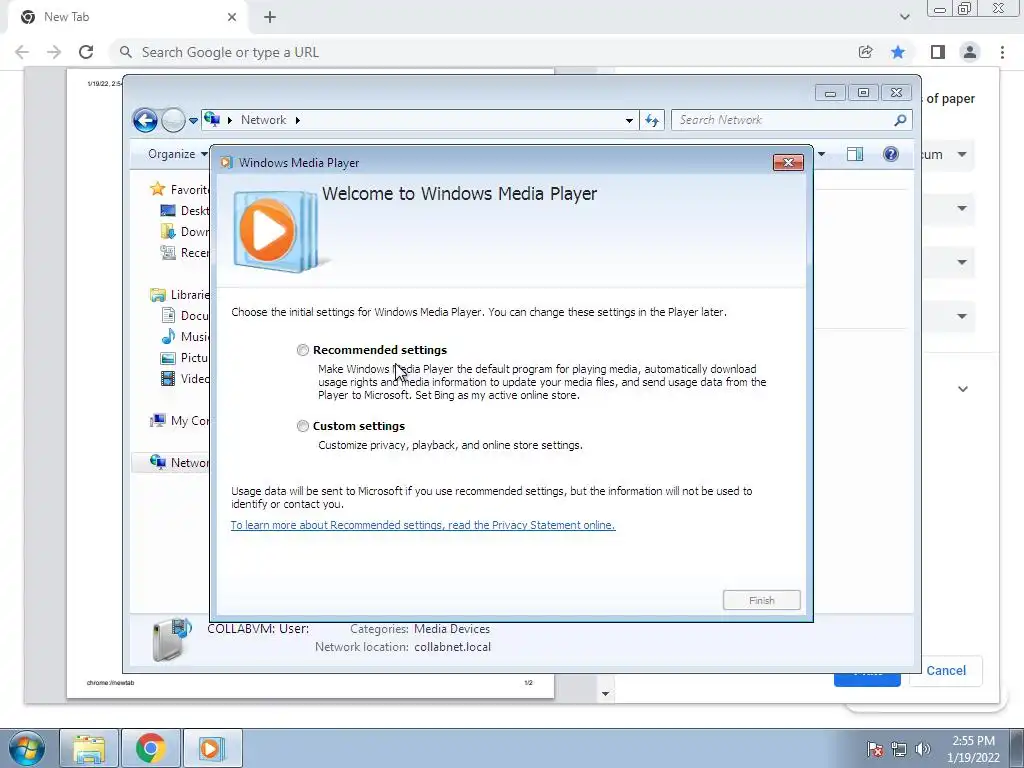Screen dimensions: 1024x768
Task: Select Desktop in the navigation pane
Action: pos(185,210)
